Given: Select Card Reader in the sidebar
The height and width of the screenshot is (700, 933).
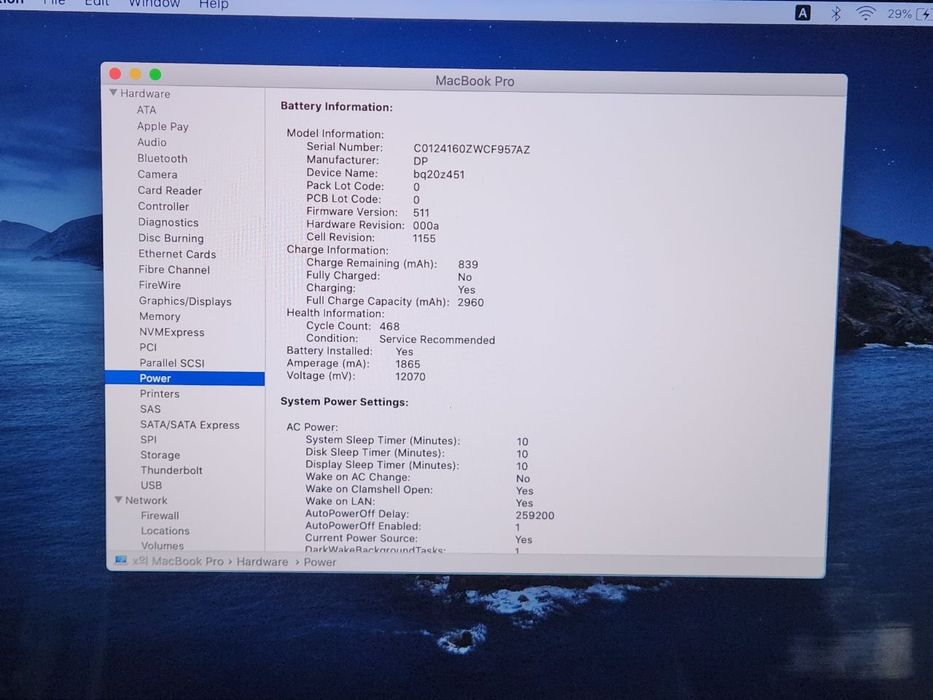Looking at the screenshot, I should click(x=170, y=190).
